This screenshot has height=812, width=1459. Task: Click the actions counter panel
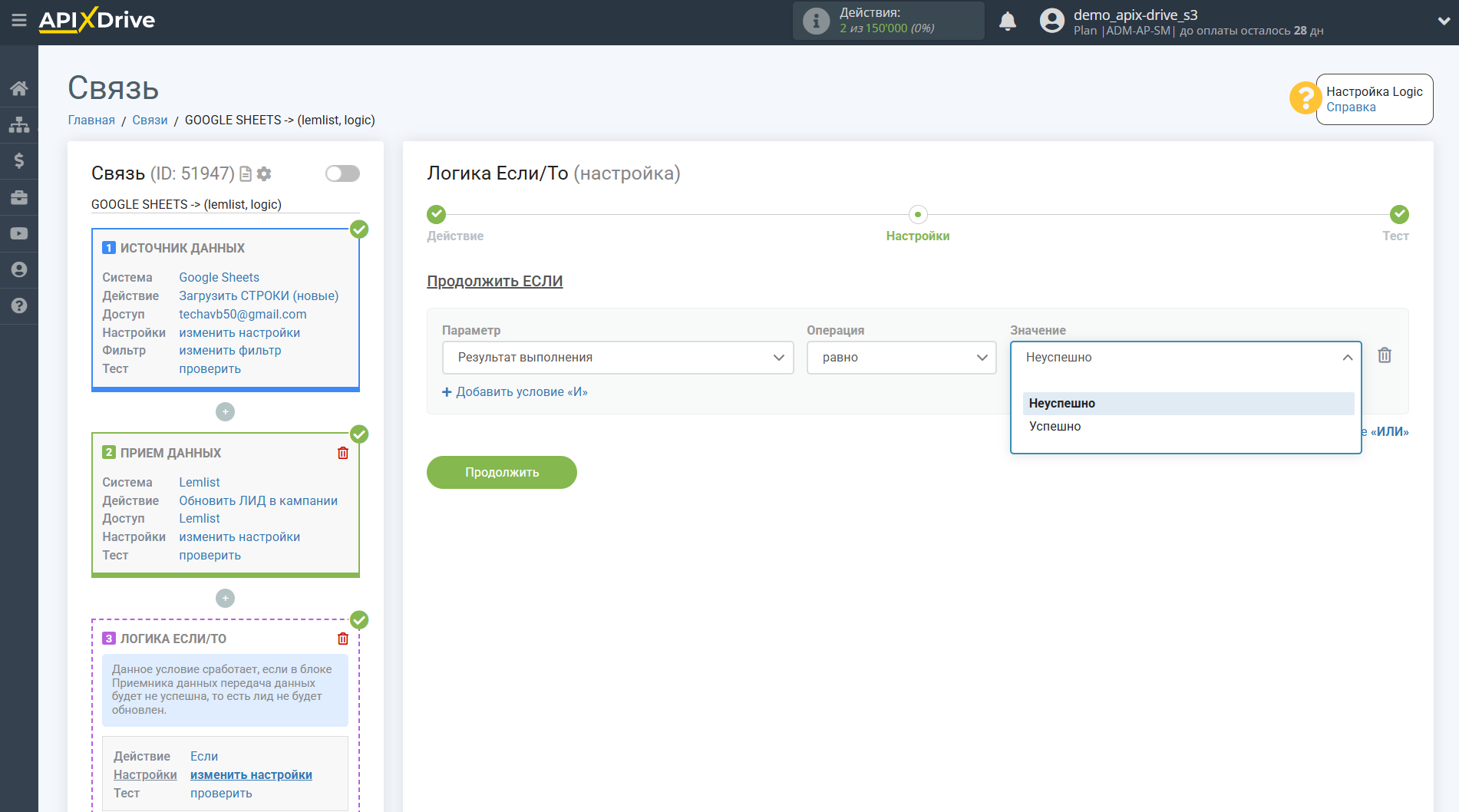[888, 21]
